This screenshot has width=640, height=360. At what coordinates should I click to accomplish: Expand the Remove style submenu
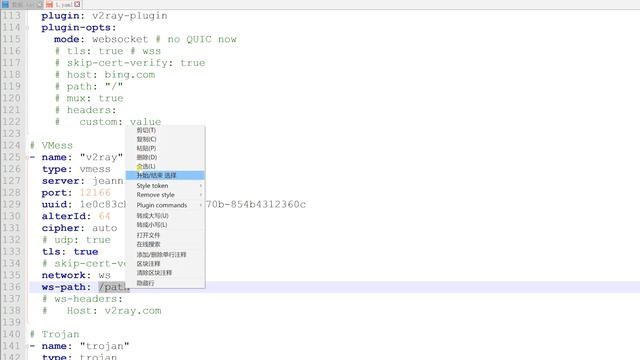[165, 195]
